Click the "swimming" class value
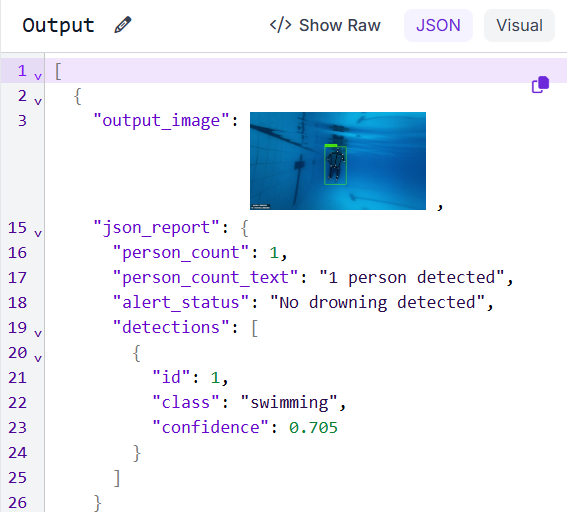 click(289, 402)
